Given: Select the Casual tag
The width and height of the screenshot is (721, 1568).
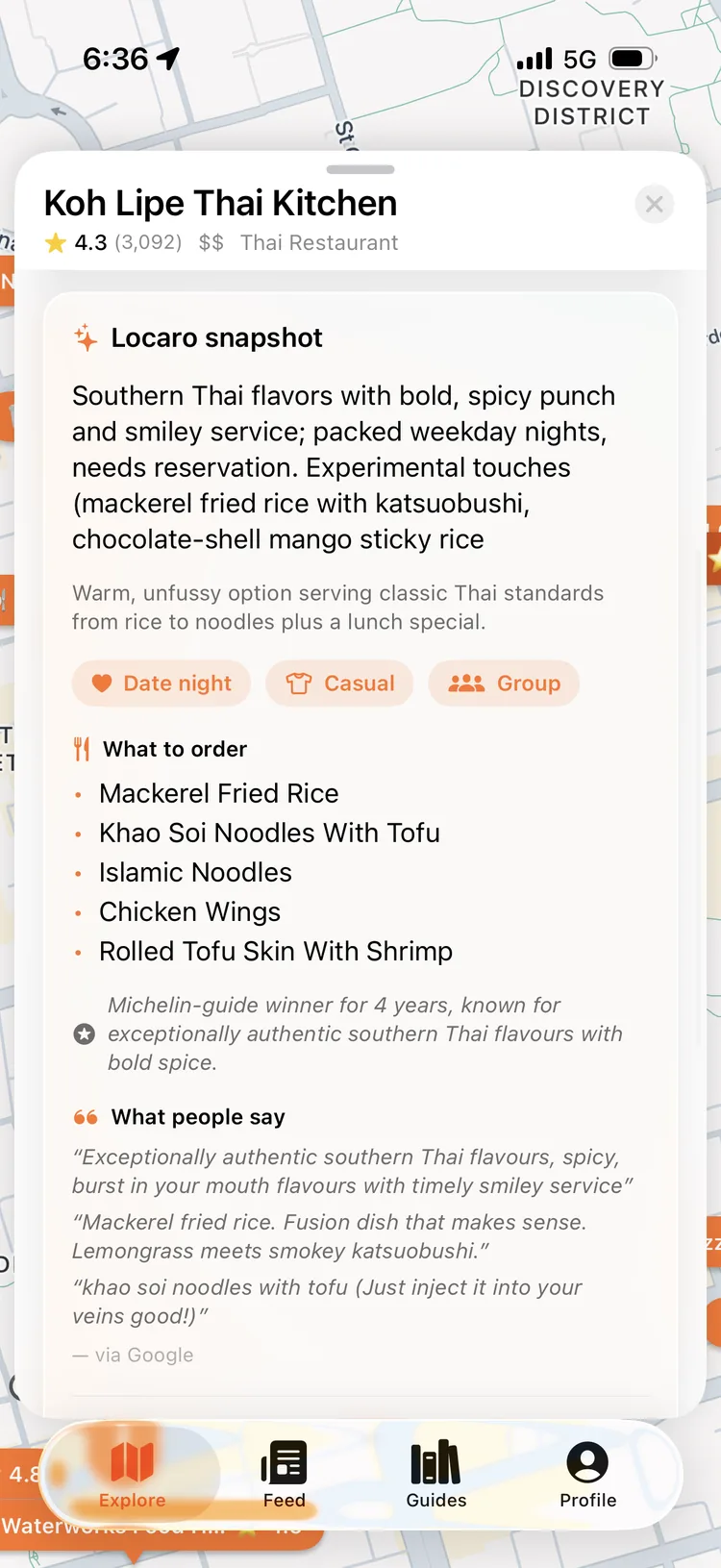Looking at the screenshot, I should click(x=339, y=684).
